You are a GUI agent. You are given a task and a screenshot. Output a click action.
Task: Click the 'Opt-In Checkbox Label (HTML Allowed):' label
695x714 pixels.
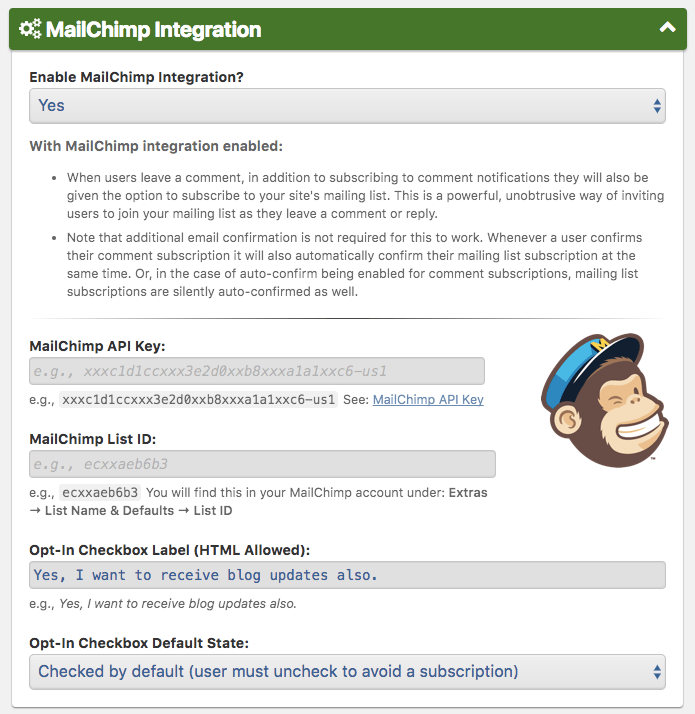tap(170, 550)
